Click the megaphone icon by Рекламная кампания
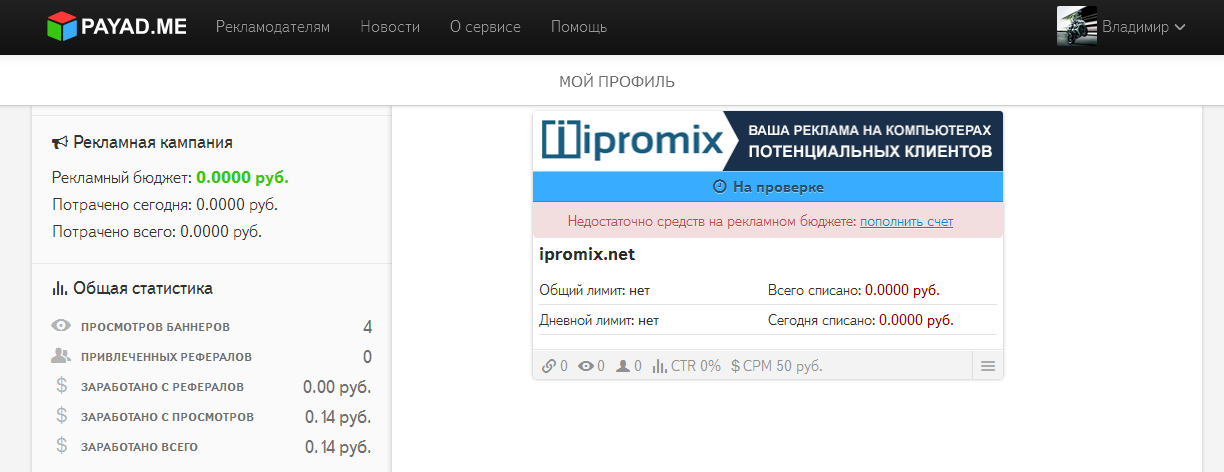Image resolution: width=1224 pixels, height=472 pixels. (59, 143)
